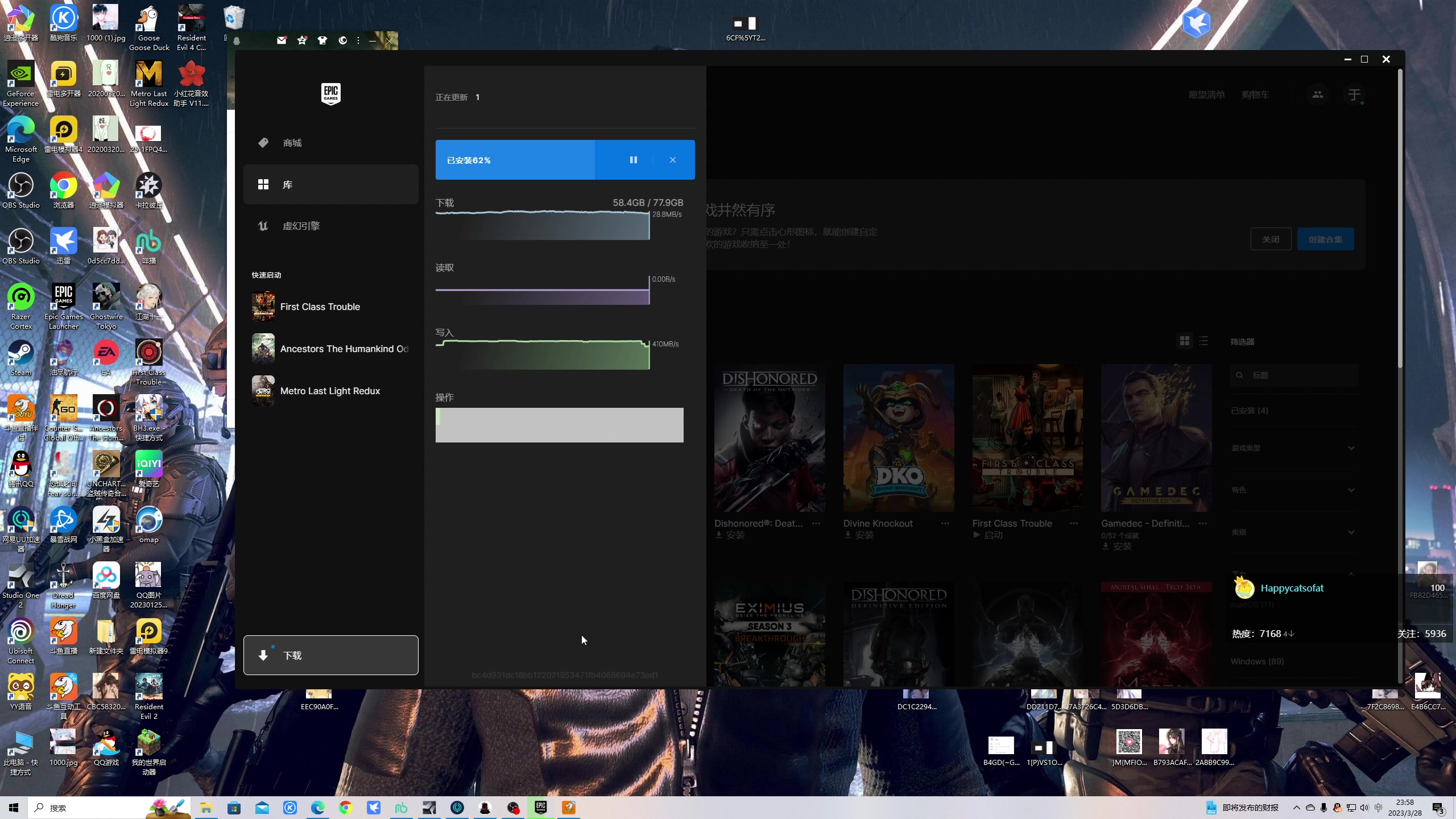Pause the current game installation
The width and height of the screenshot is (1456, 819).
[x=633, y=159]
